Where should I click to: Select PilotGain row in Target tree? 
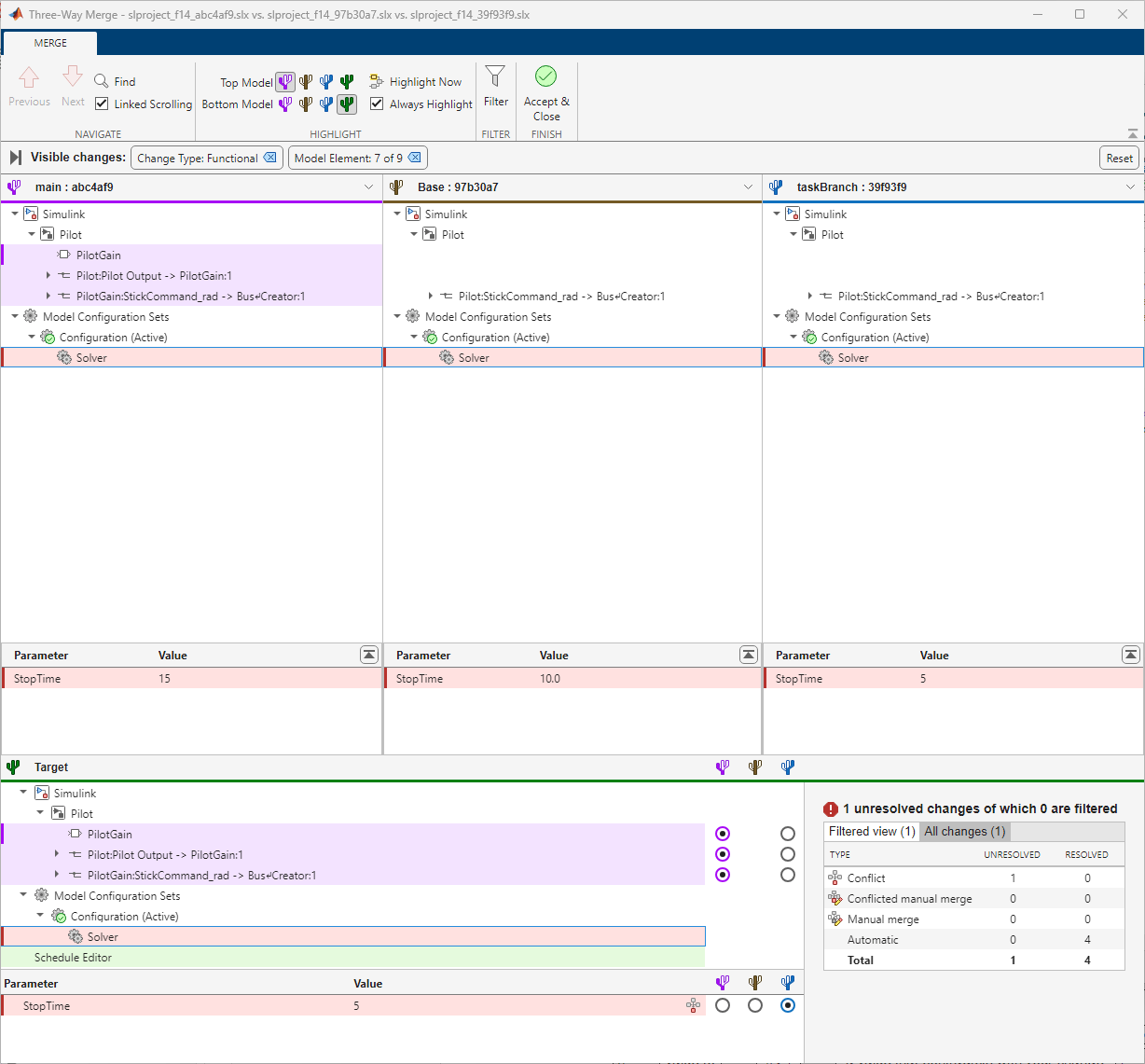[352, 834]
